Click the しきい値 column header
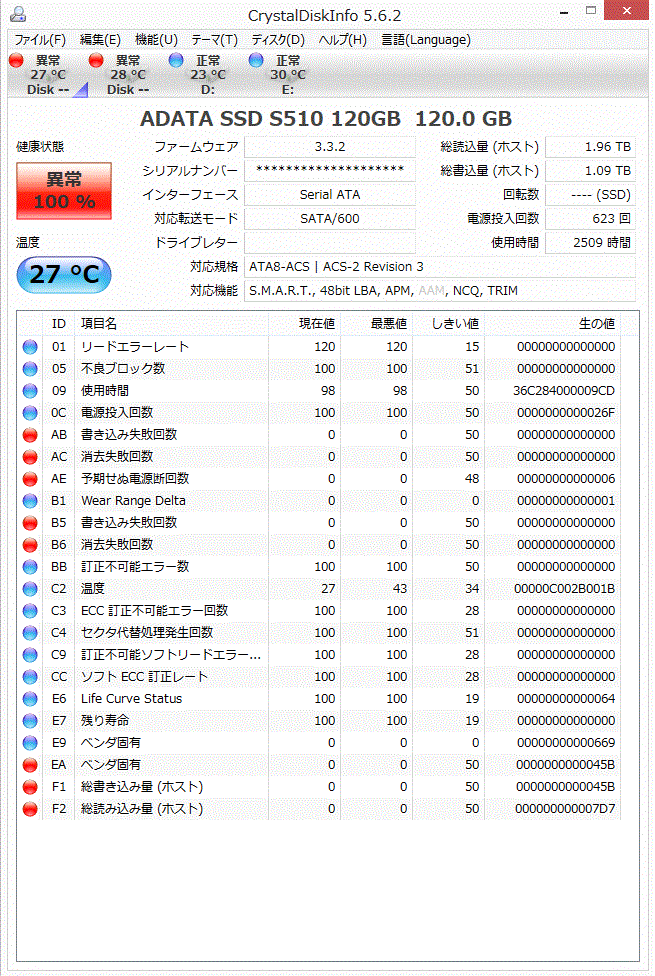 pyautogui.click(x=448, y=324)
